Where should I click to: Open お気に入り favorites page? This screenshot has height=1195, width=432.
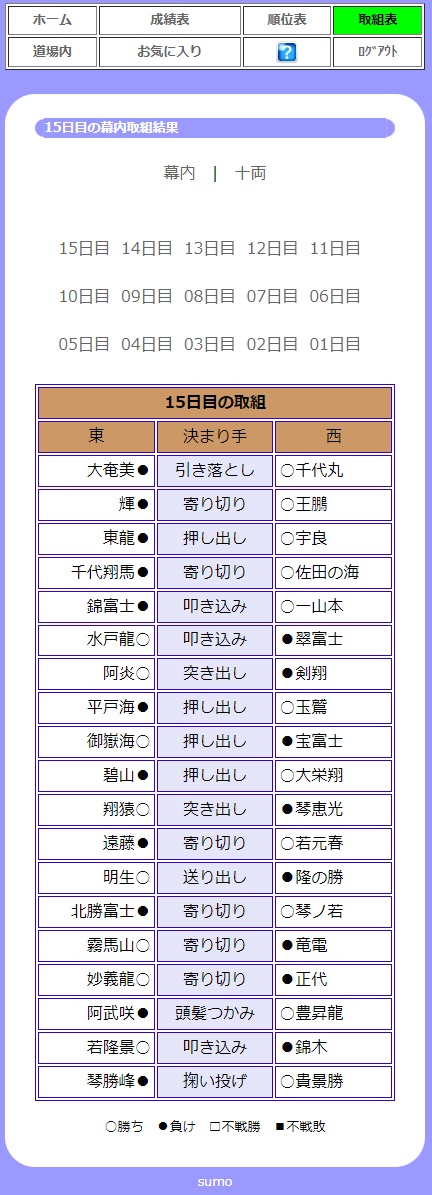pos(170,53)
